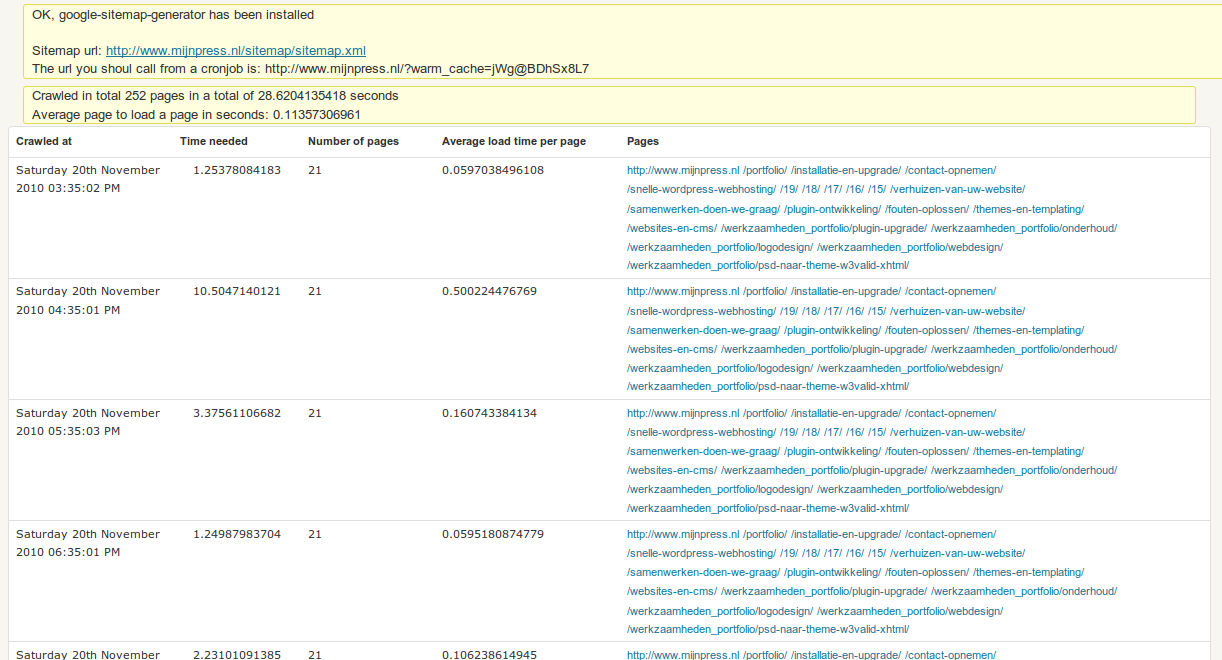
Task: Open /installatie-en-upgrade/ link in 03:35:02 PM row
Action: (846, 170)
